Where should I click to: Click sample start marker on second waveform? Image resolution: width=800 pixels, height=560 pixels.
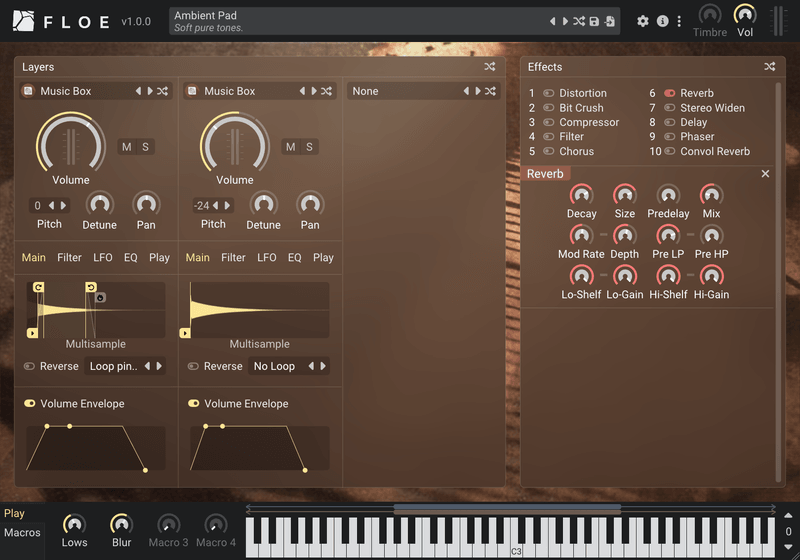coord(185,333)
